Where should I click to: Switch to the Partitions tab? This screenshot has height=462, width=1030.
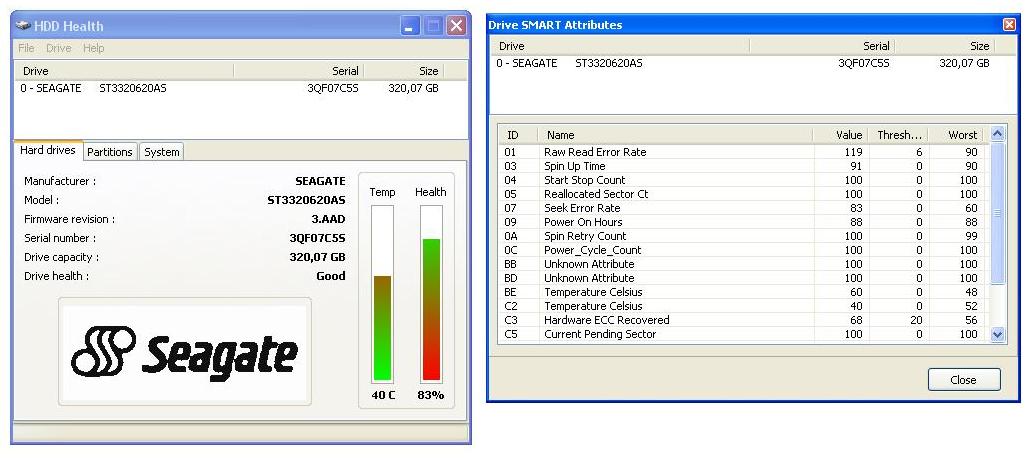click(110, 152)
